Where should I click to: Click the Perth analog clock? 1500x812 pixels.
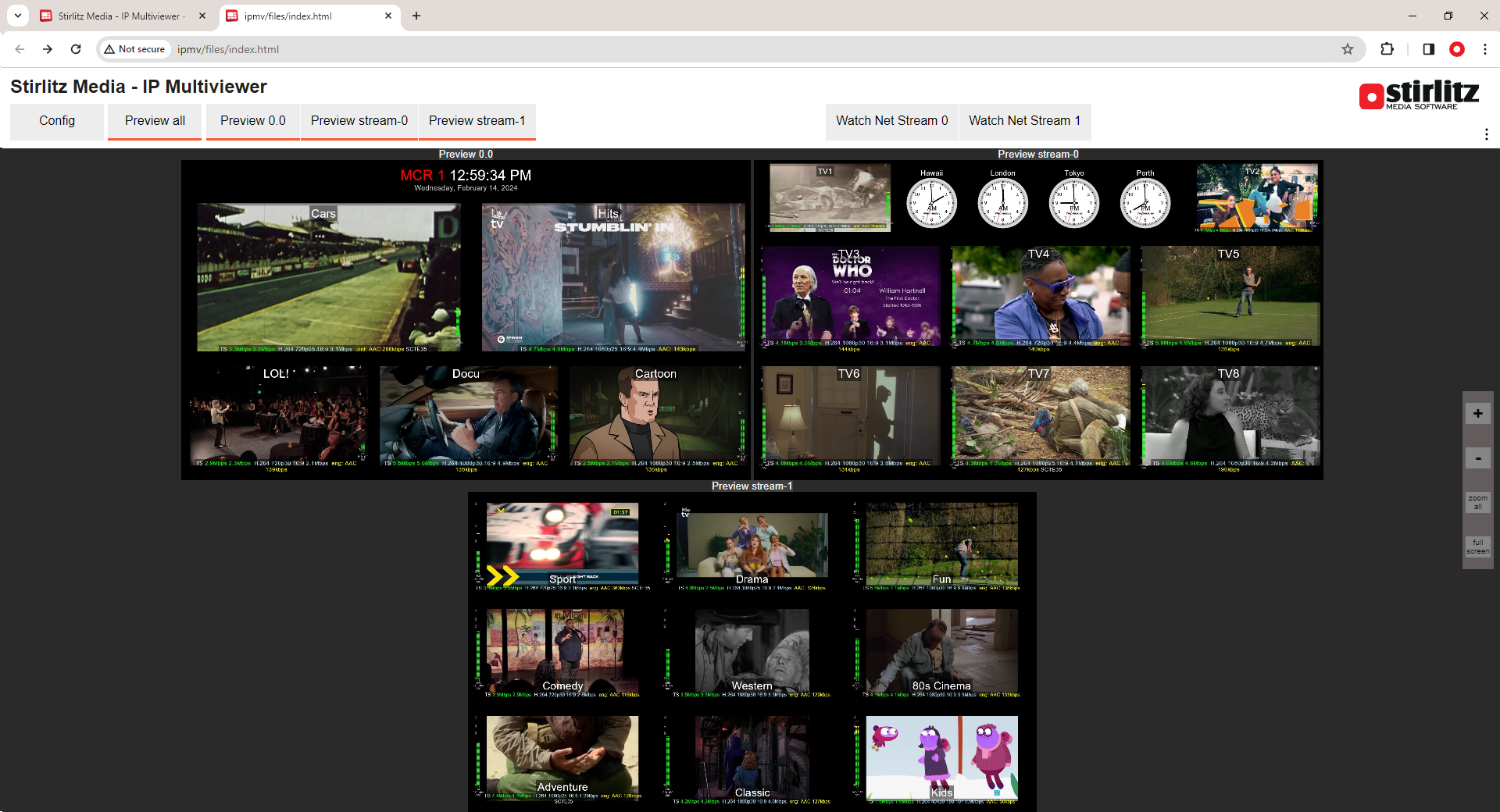[x=1145, y=202]
